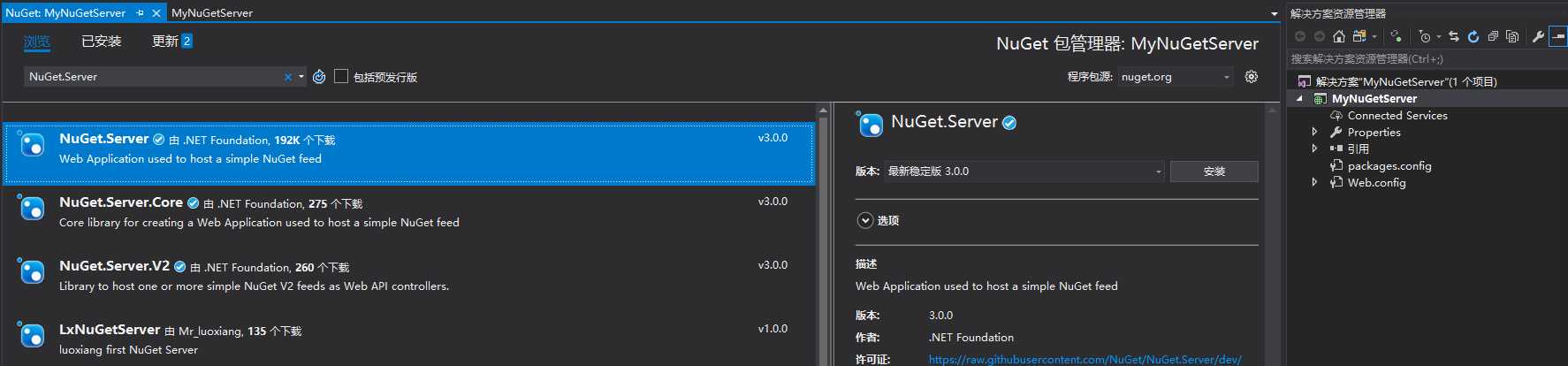
Task: Click verified badge in detail pane title
Action: click(x=1009, y=123)
